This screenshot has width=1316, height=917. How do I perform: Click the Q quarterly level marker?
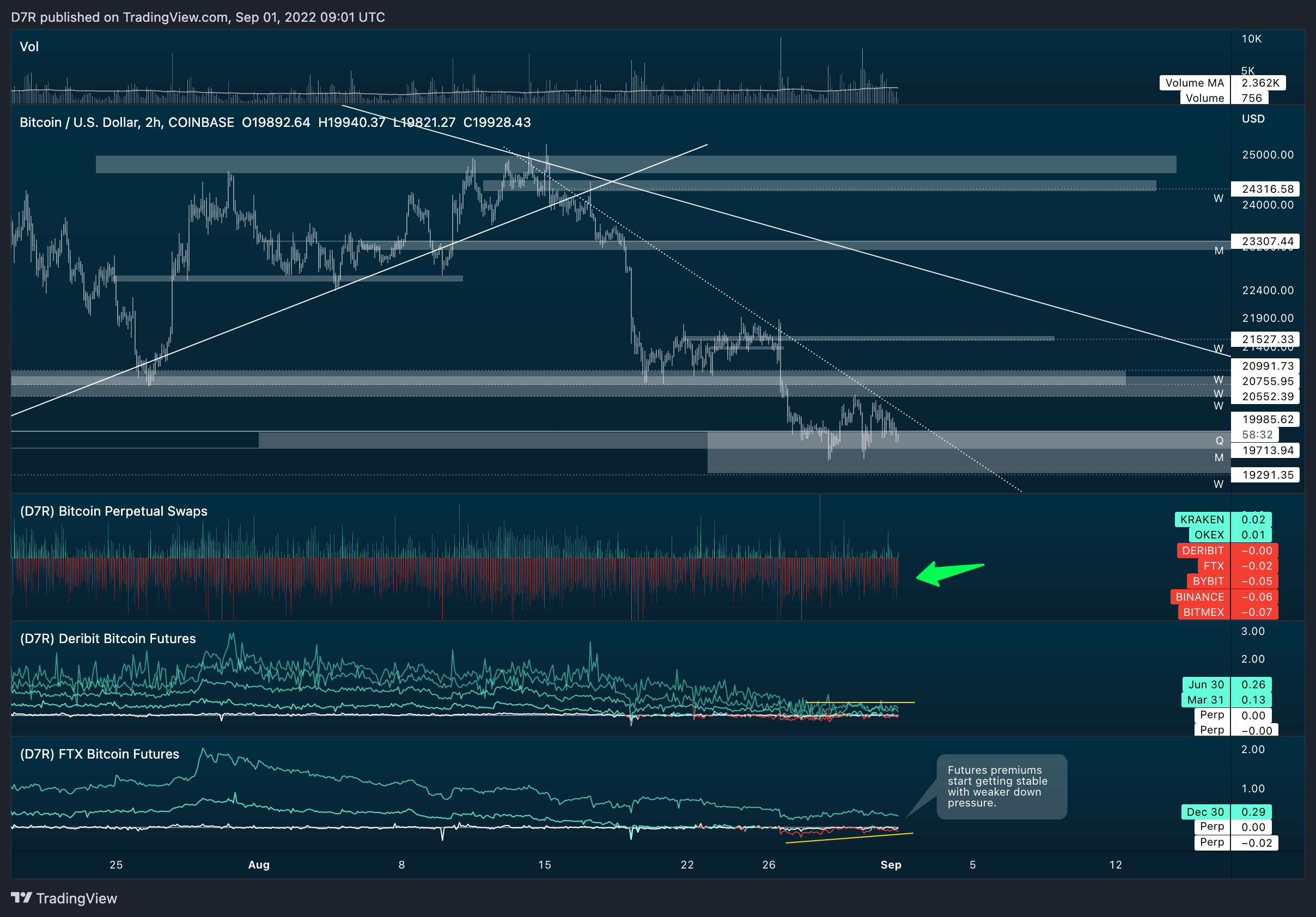(1219, 441)
